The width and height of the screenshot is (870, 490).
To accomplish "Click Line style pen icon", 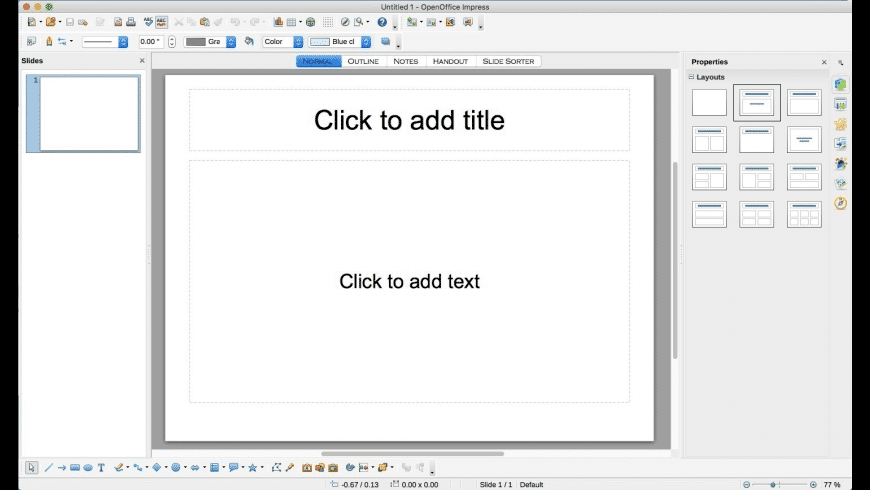I will (49, 42).
